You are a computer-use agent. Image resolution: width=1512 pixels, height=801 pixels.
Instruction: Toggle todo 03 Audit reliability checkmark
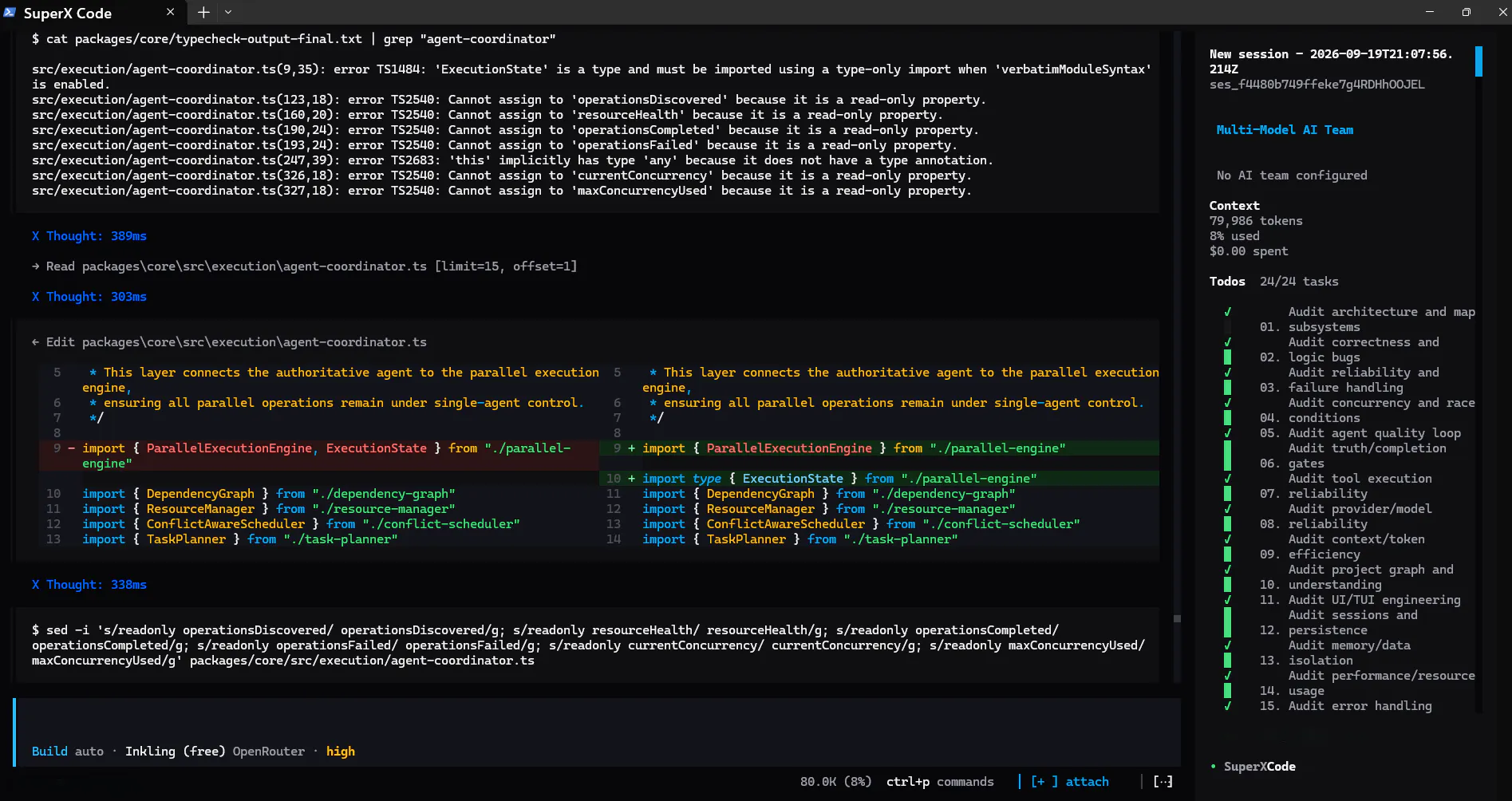point(1227,373)
